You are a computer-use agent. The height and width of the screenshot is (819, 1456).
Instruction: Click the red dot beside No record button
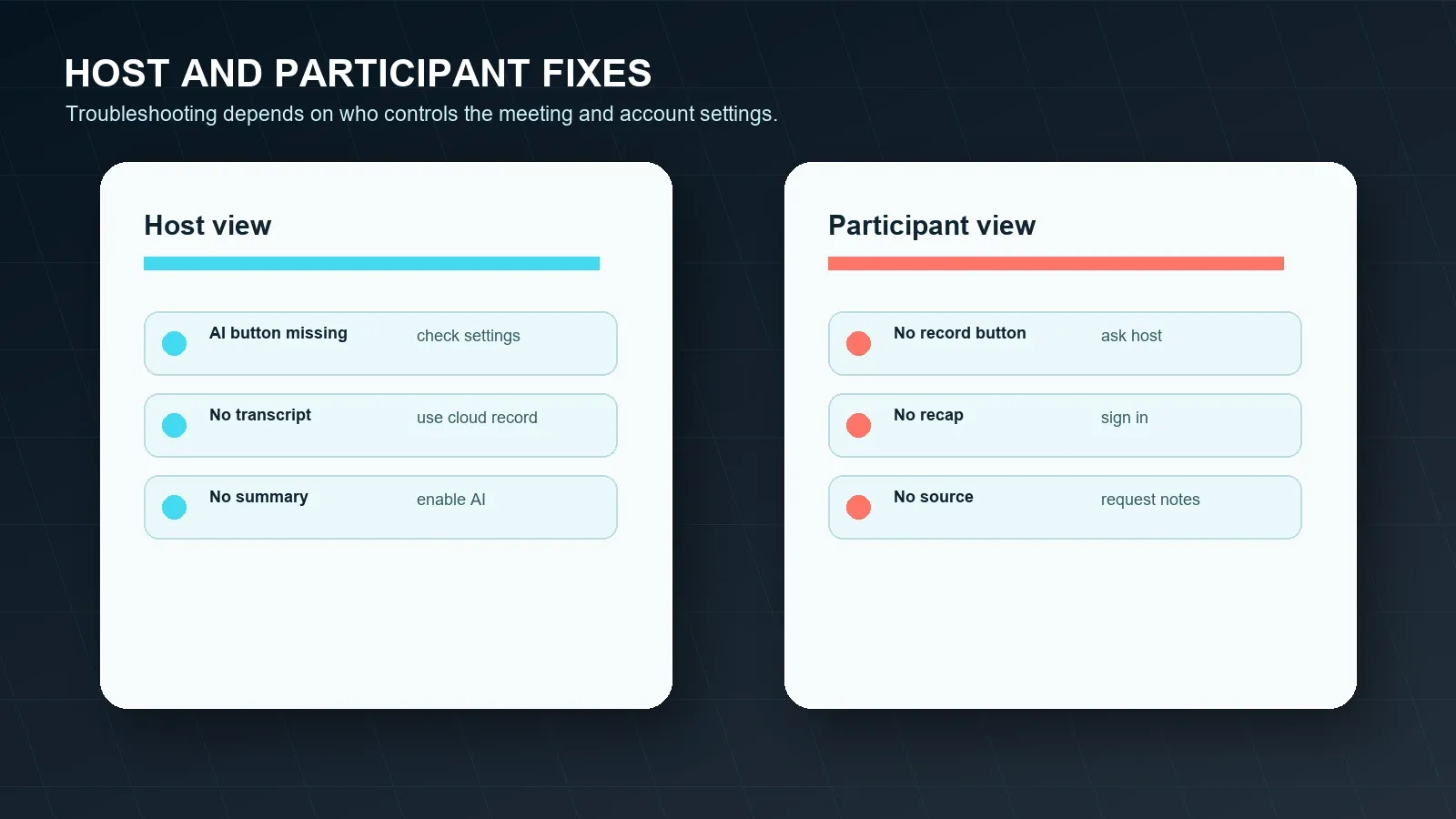click(x=858, y=343)
